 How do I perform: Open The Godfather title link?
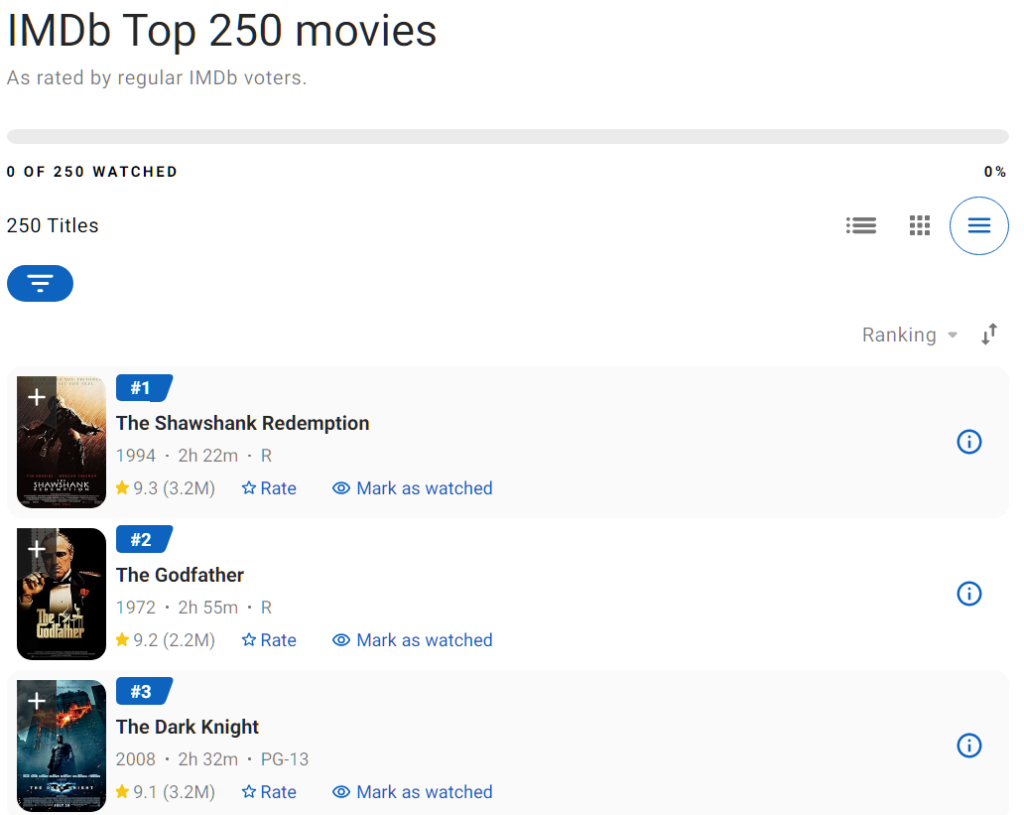tap(180, 575)
